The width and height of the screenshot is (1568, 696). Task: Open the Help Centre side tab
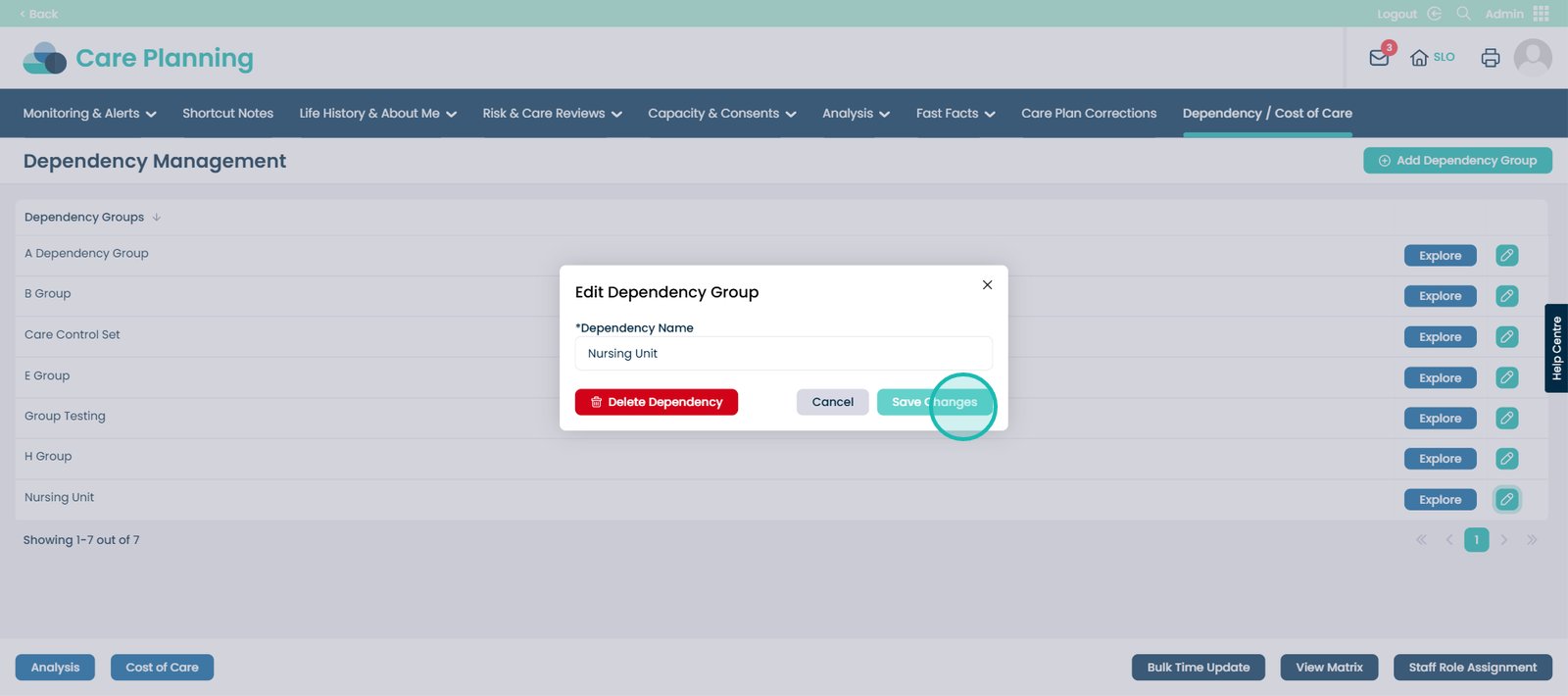coord(1555,348)
